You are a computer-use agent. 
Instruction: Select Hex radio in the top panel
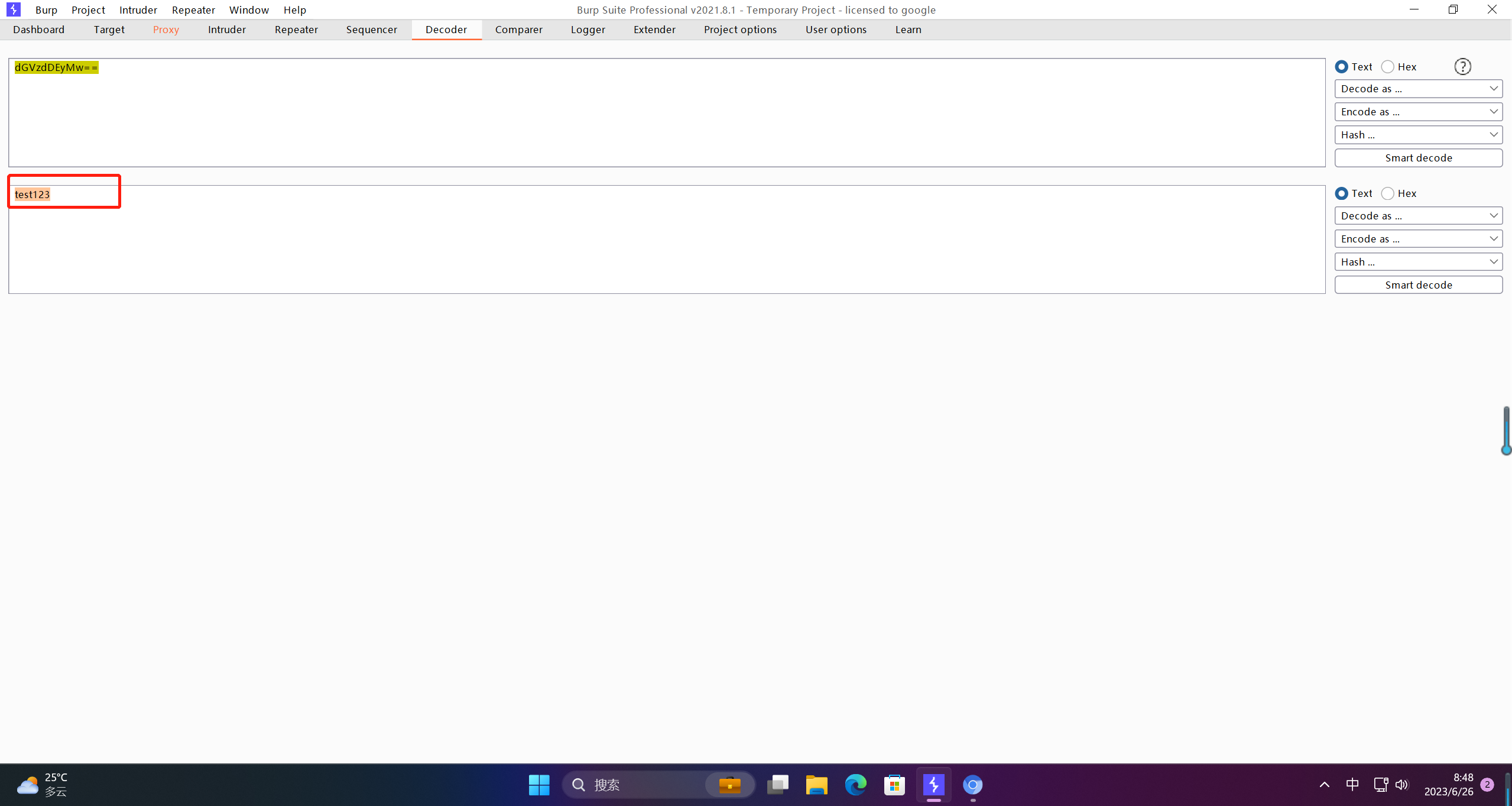(1388, 67)
